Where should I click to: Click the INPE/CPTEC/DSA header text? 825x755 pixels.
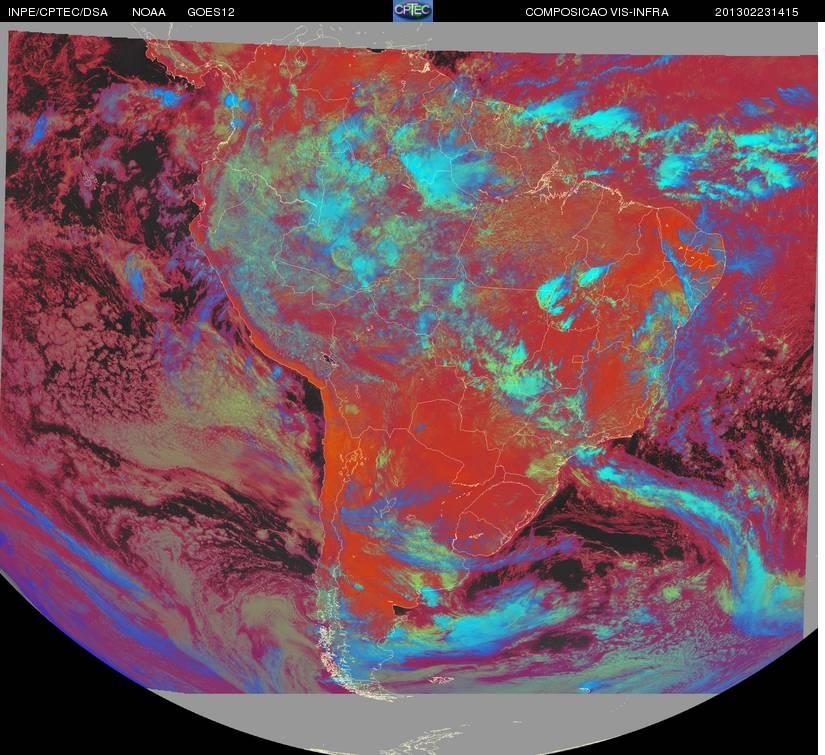[58, 12]
